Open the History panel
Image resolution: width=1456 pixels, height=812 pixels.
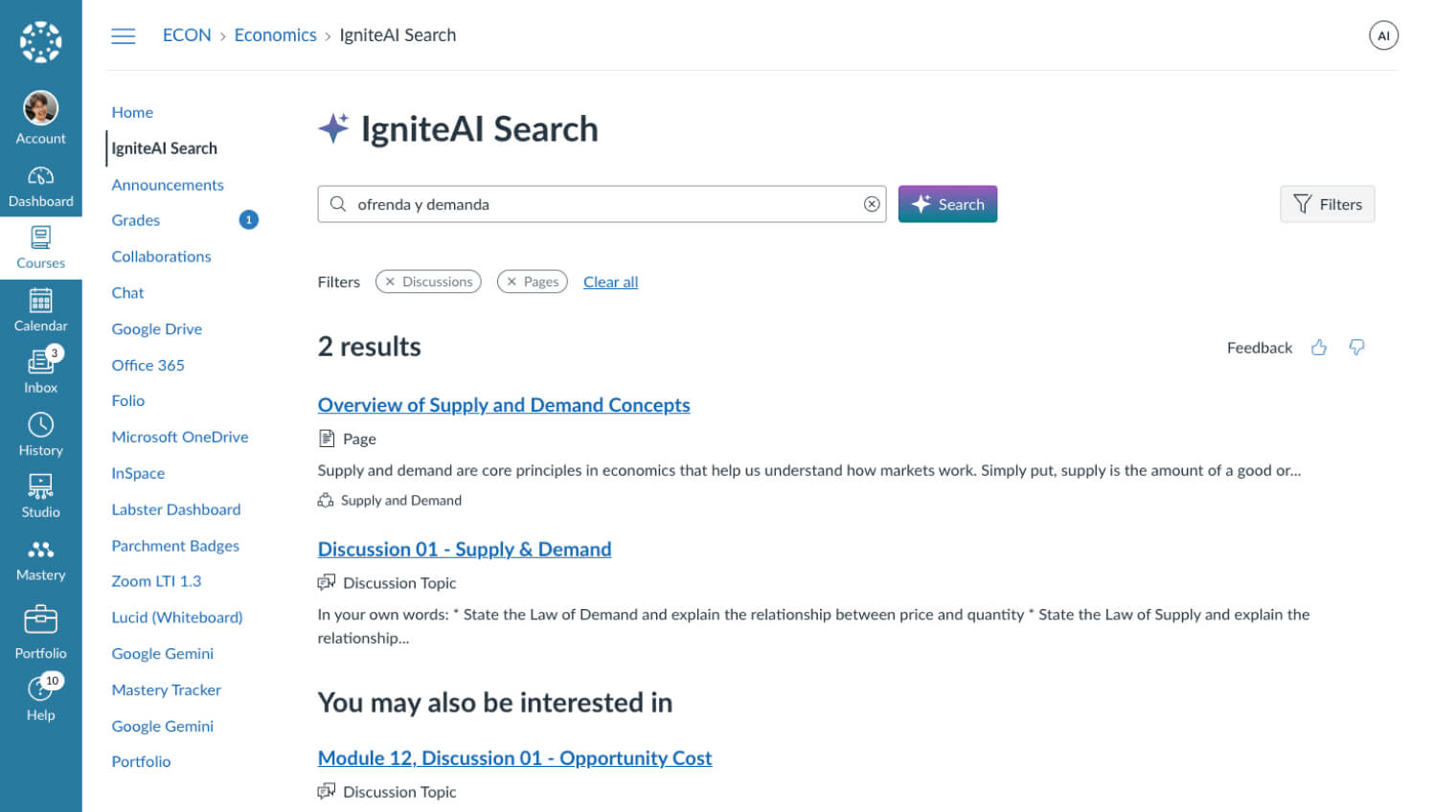tap(40, 435)
